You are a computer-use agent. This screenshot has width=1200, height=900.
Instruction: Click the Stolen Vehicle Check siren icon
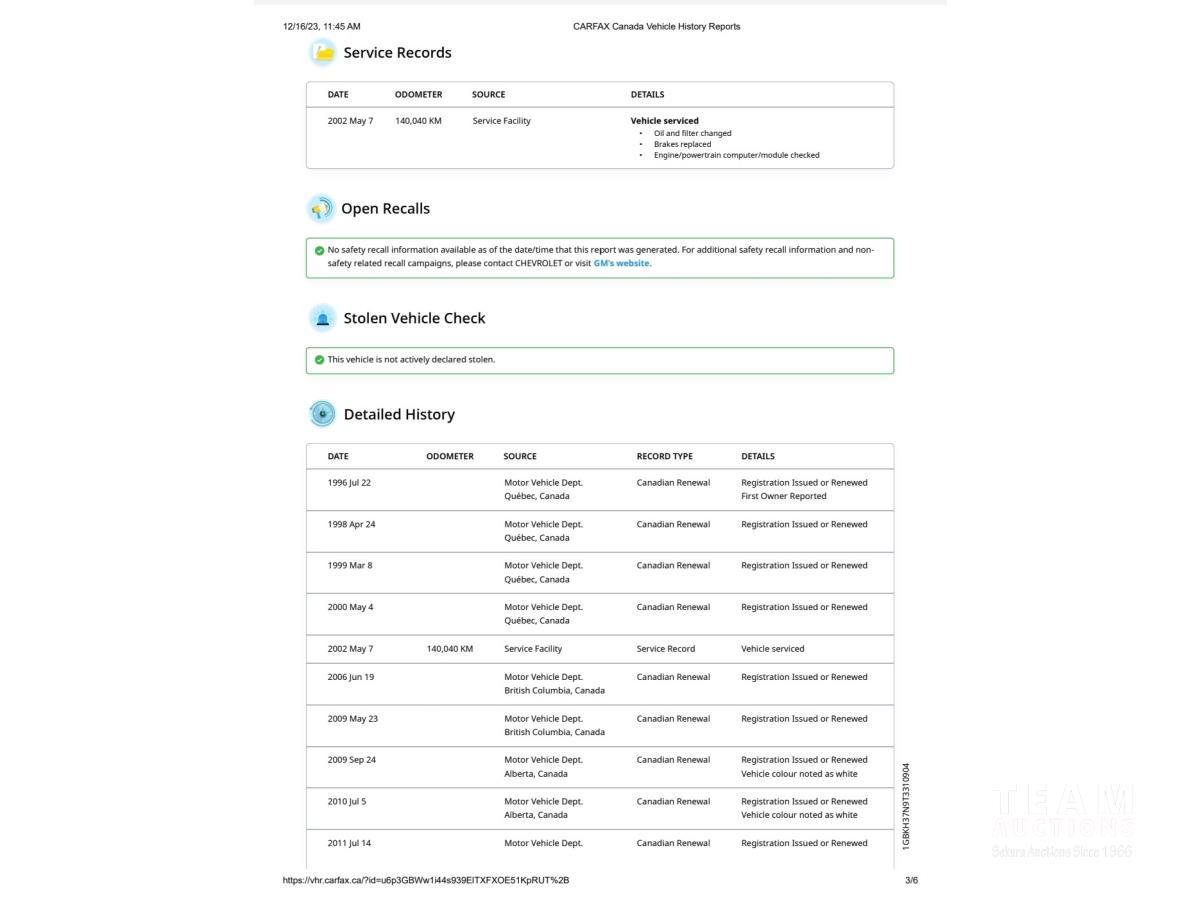click(x=322, y=319)
